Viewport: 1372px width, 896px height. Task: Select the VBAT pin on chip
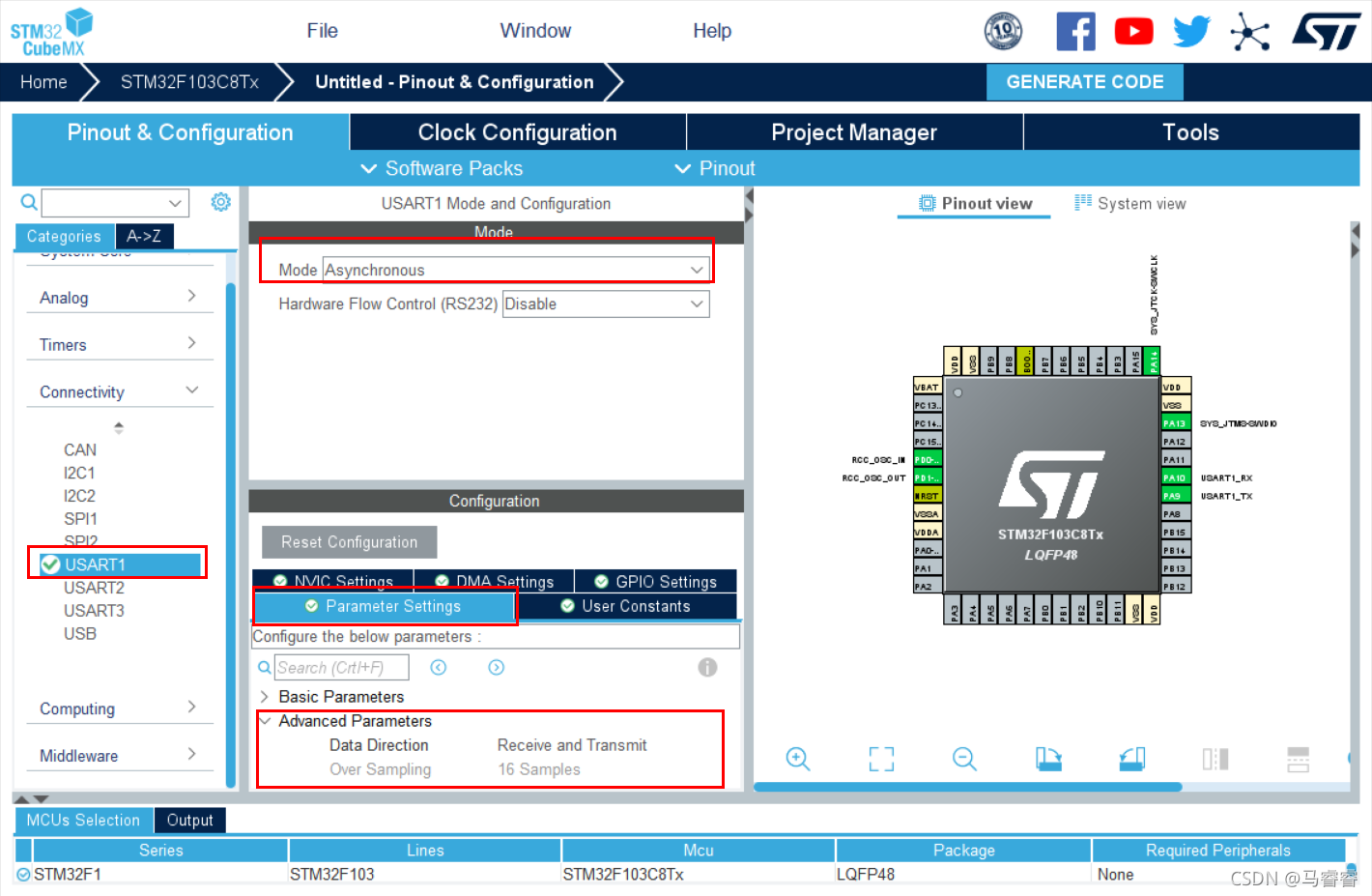[927, 387]
